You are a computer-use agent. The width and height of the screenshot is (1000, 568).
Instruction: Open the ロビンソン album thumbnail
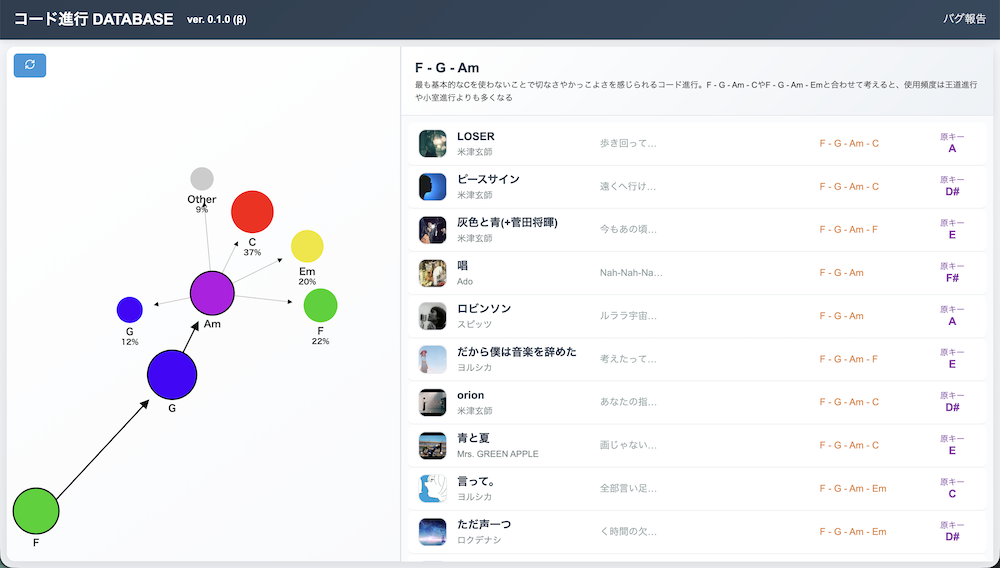(432, 316)
